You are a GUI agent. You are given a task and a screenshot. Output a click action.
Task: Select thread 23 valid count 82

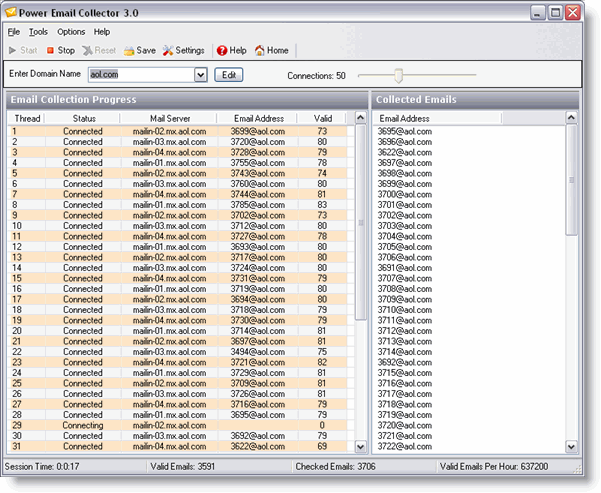322,362
